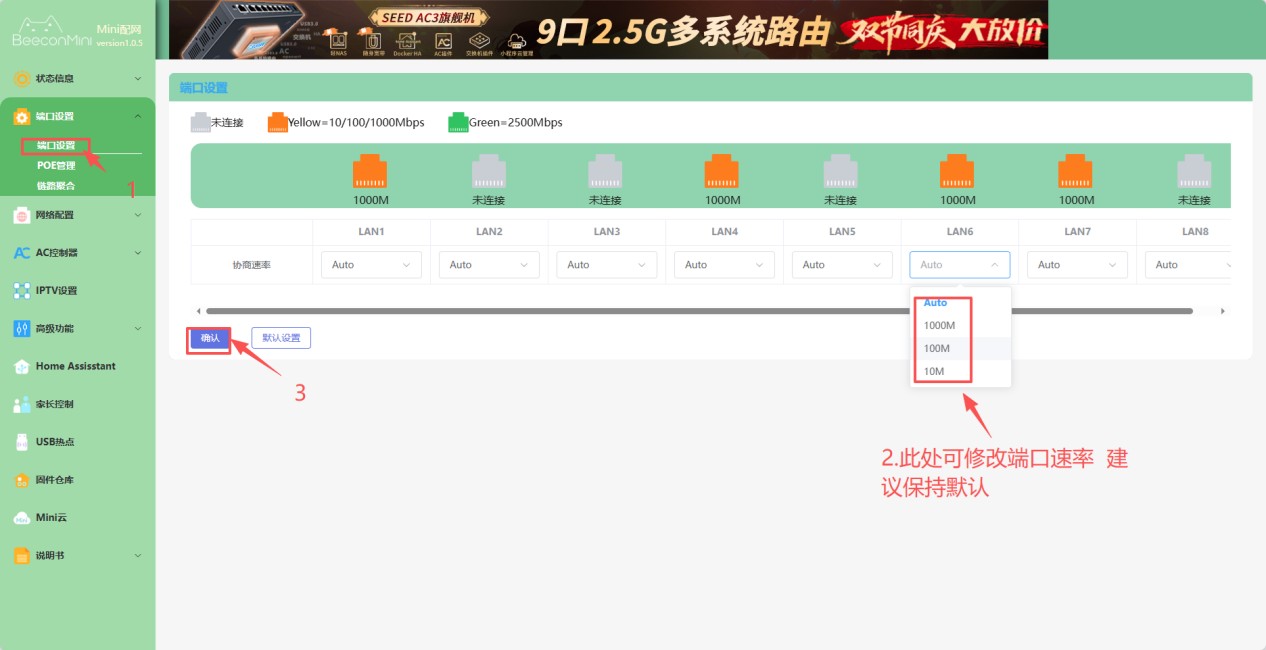Open the POE管理 submenu item
Viewport: 1266px width, 650px height.
[x=56, y=166]
